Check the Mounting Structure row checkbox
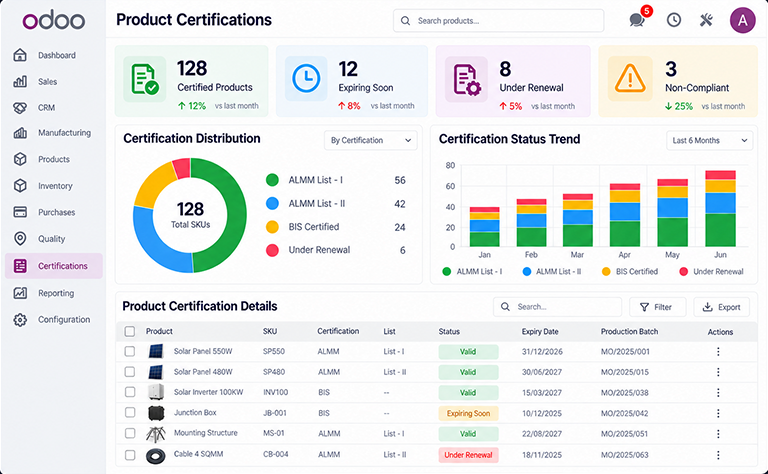 [x=130, y=433]
